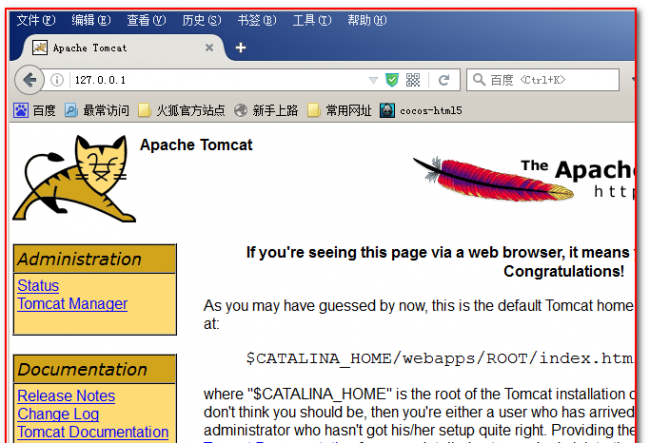Click the $CATALINA_HOME/webapps/ROOT/index path text
This screenshot has height=443, width=650.
pyautogui.click(x=439, y=358)
